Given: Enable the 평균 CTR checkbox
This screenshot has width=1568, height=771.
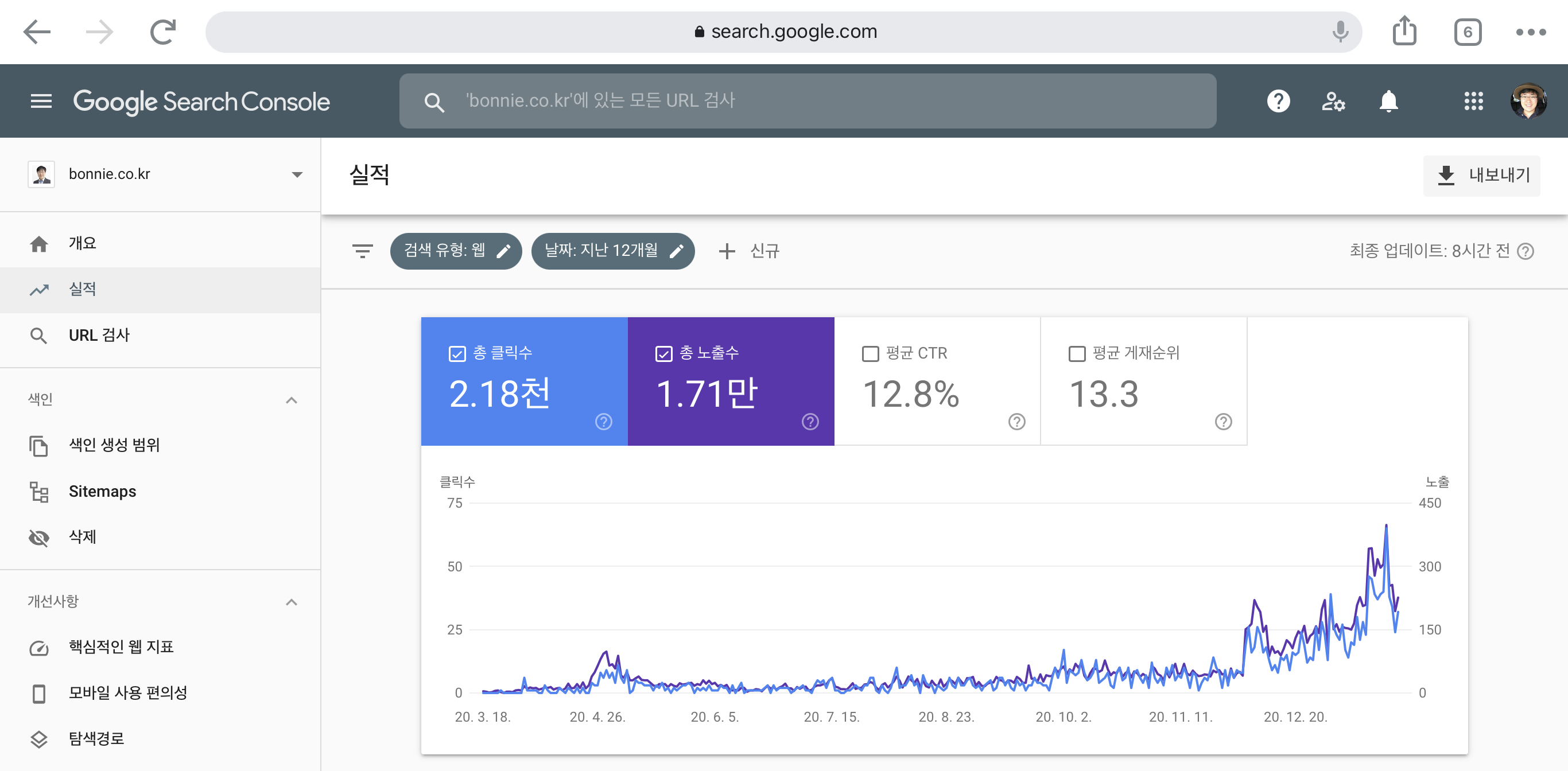Looking at the screenshot, I should (870, 353).
